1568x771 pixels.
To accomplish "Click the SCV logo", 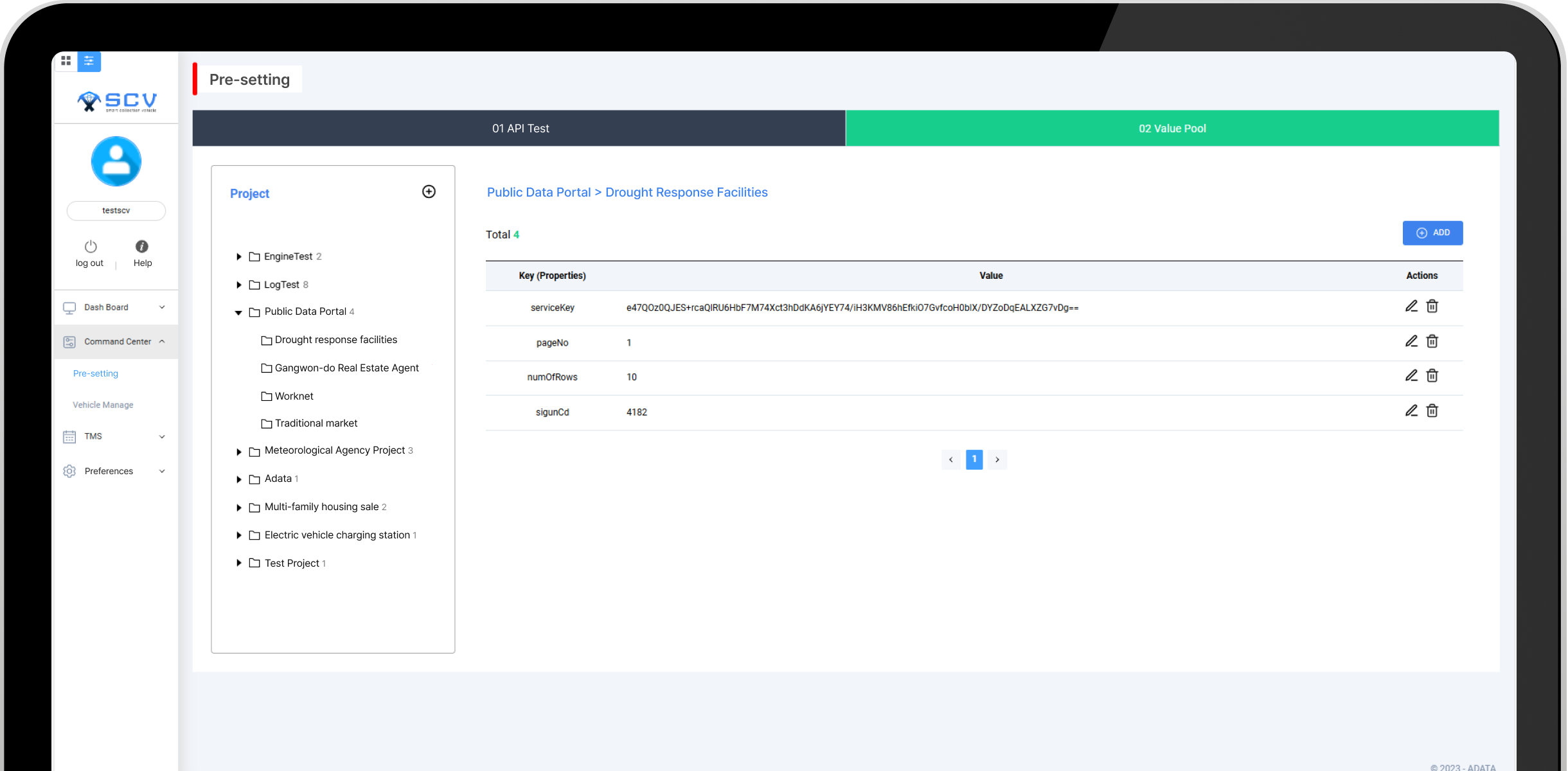I will 116,101.
